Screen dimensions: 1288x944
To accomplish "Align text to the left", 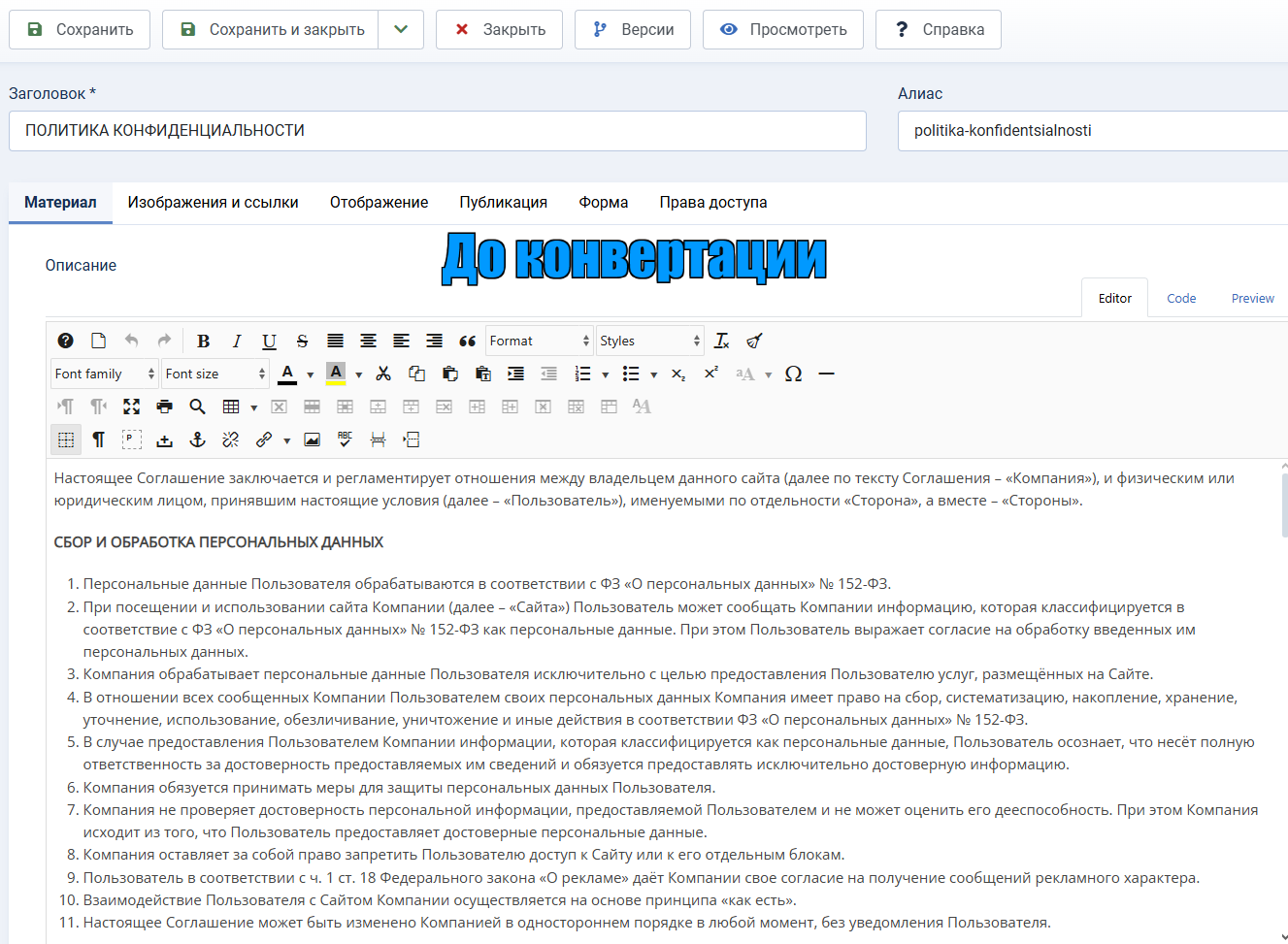I will (402, 341).
